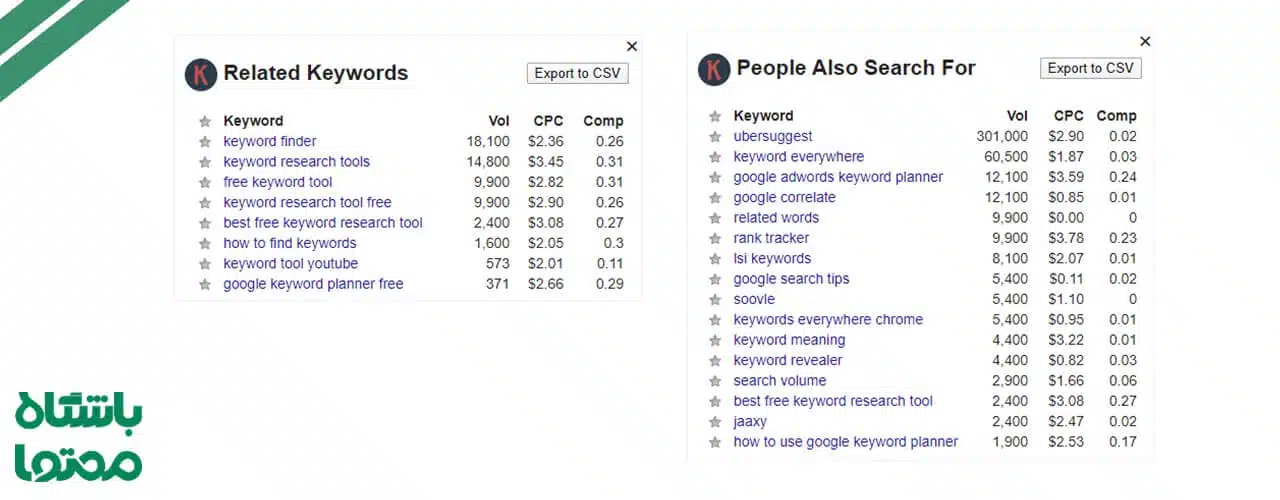Star the 'keyword finder' keyword
This screenshot has width=1280, height=500.
point(205,142)
